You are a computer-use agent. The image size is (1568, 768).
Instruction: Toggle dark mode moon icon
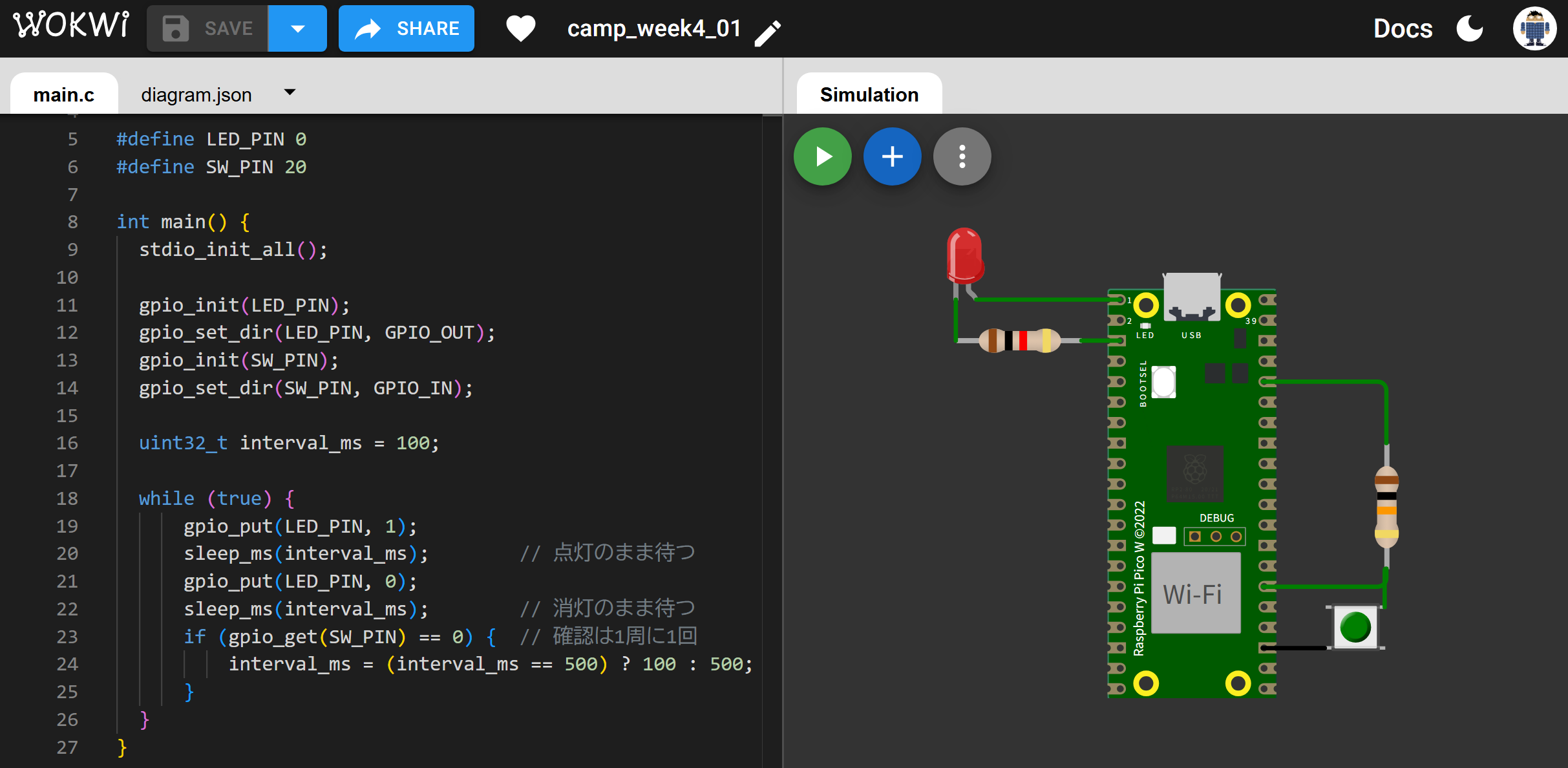[1470, 28]
